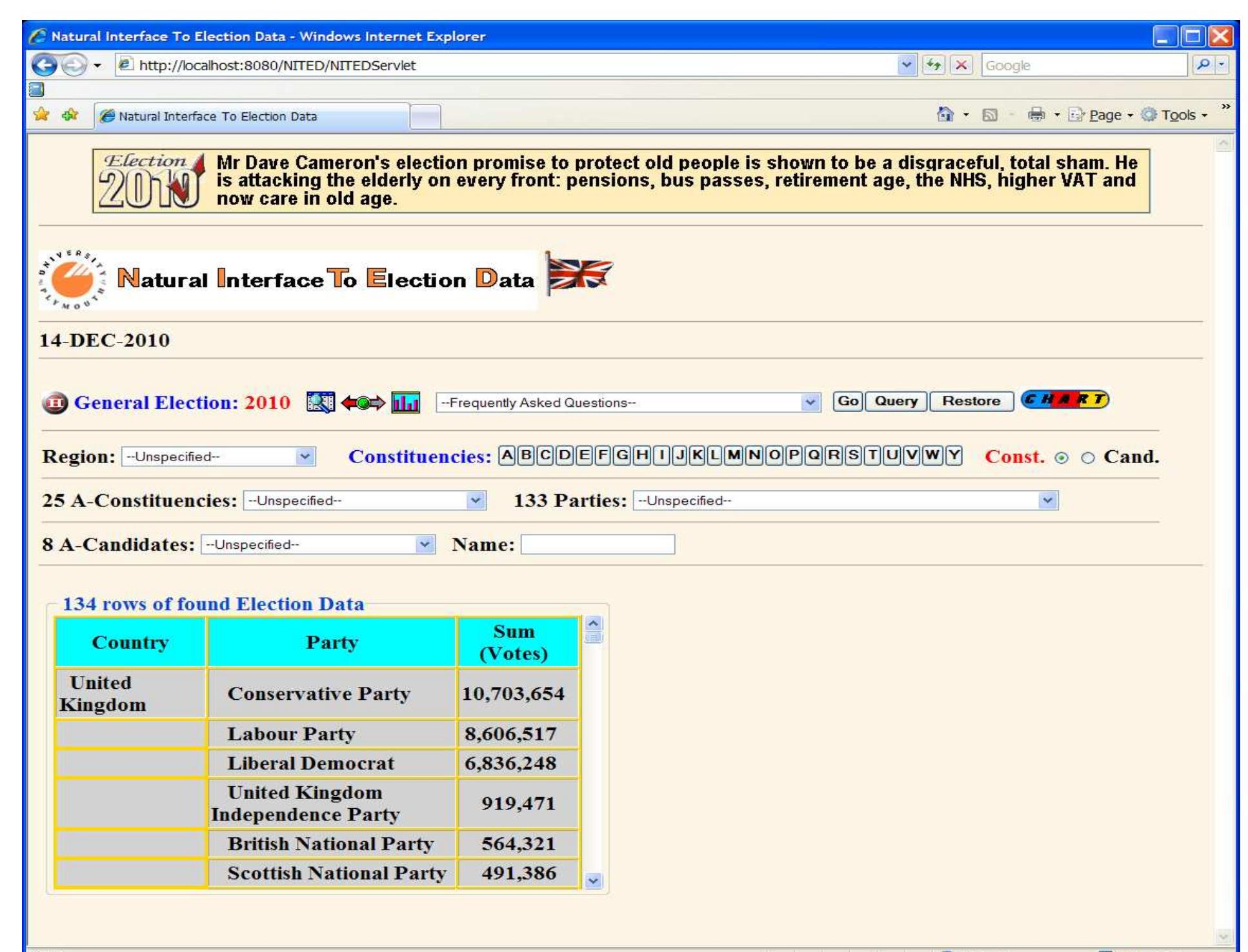Click the Scottish National Party row
This screenshot has width=1248, height=952.
[x=317, y=873]
